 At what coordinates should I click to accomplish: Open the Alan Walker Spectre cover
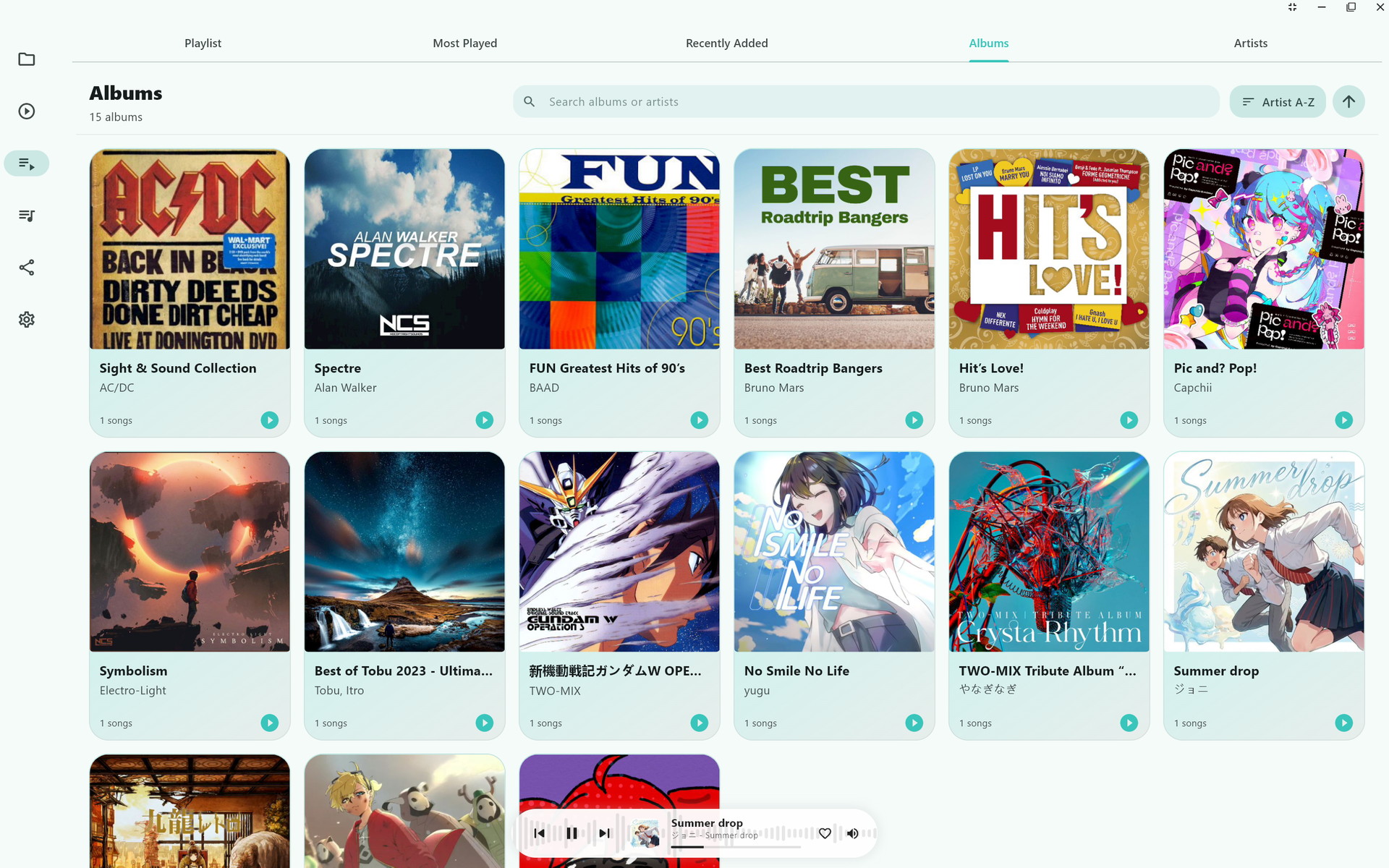(x=404, y=249)
